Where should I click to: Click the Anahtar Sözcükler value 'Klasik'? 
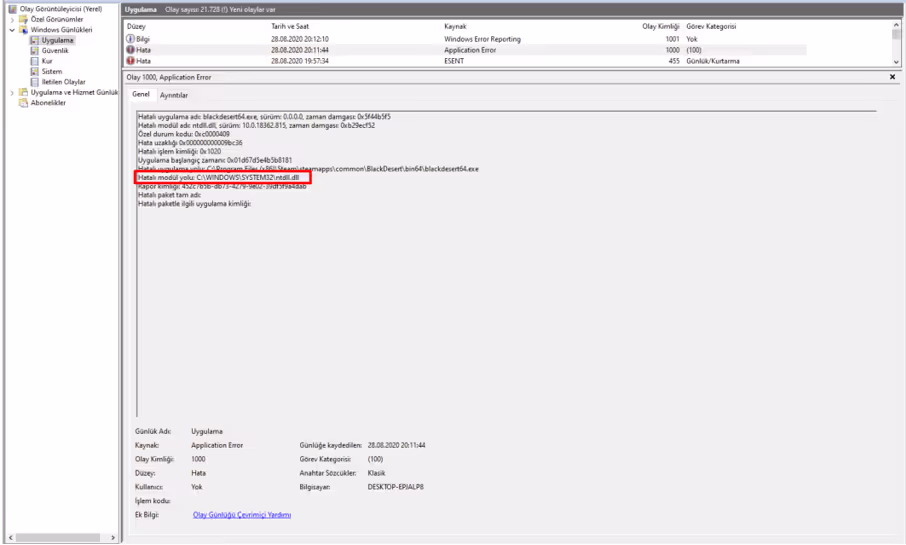[376, 473]
